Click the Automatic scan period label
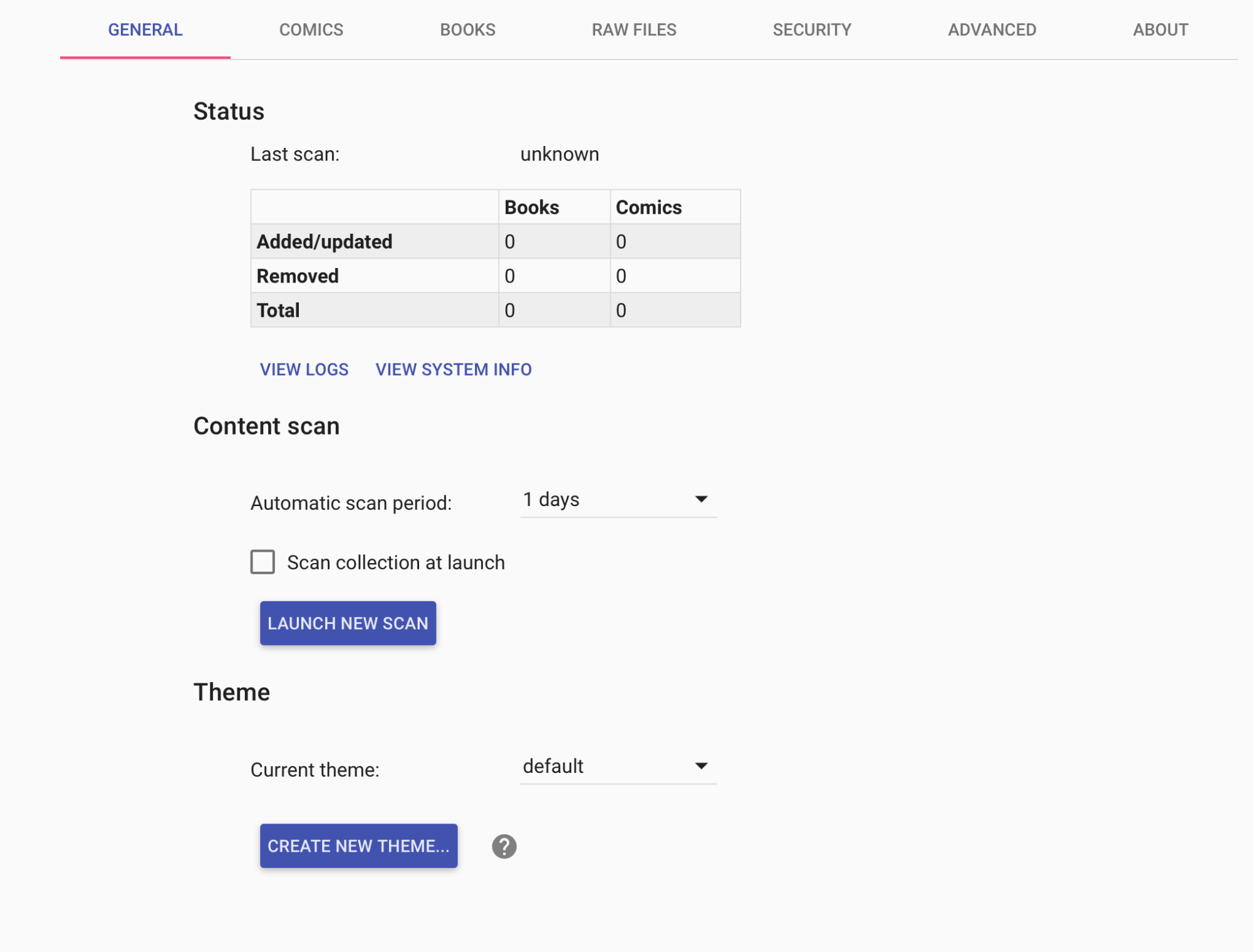The height and width of the screenshot is (952, 1253). click(x=351, y=503)
